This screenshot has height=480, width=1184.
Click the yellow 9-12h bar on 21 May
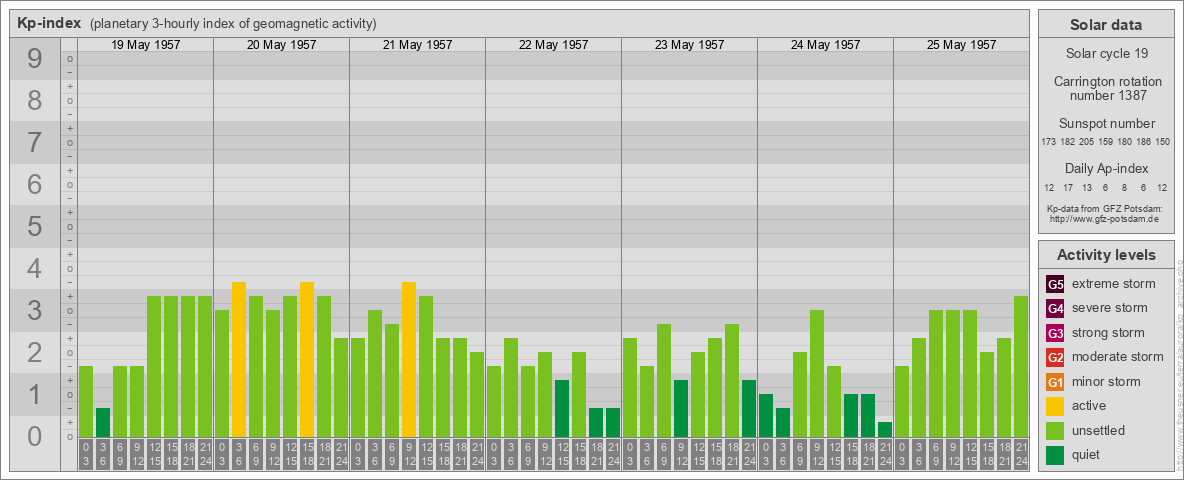coord(409,359)
